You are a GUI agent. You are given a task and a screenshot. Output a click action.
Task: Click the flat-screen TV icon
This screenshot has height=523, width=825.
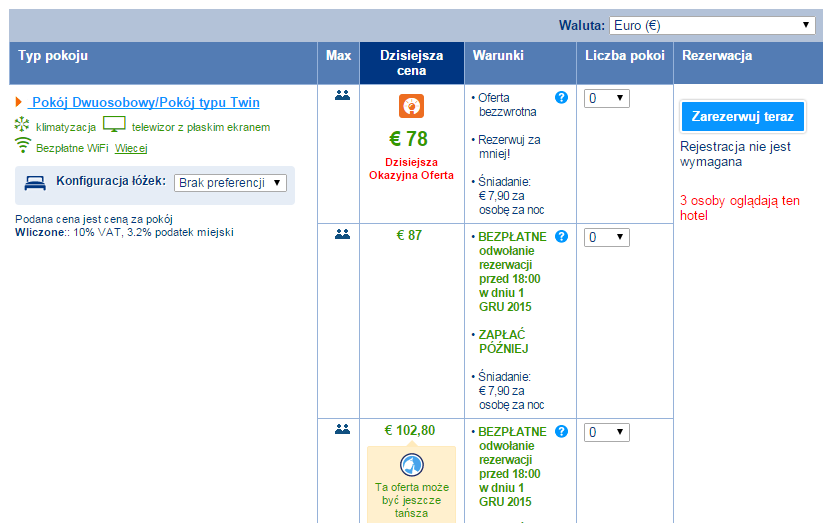tap(114, 125)
